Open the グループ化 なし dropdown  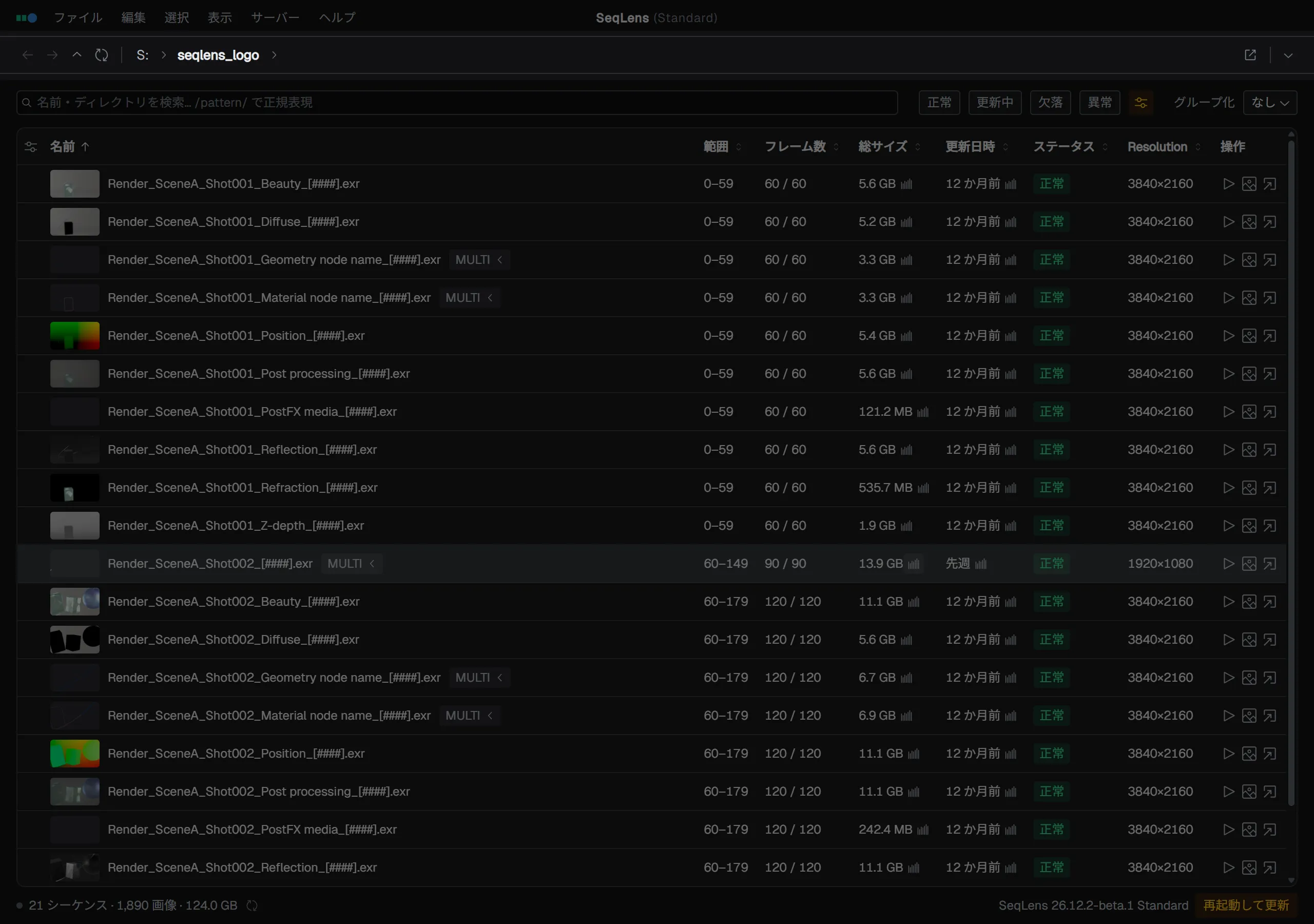[1270, 103]
